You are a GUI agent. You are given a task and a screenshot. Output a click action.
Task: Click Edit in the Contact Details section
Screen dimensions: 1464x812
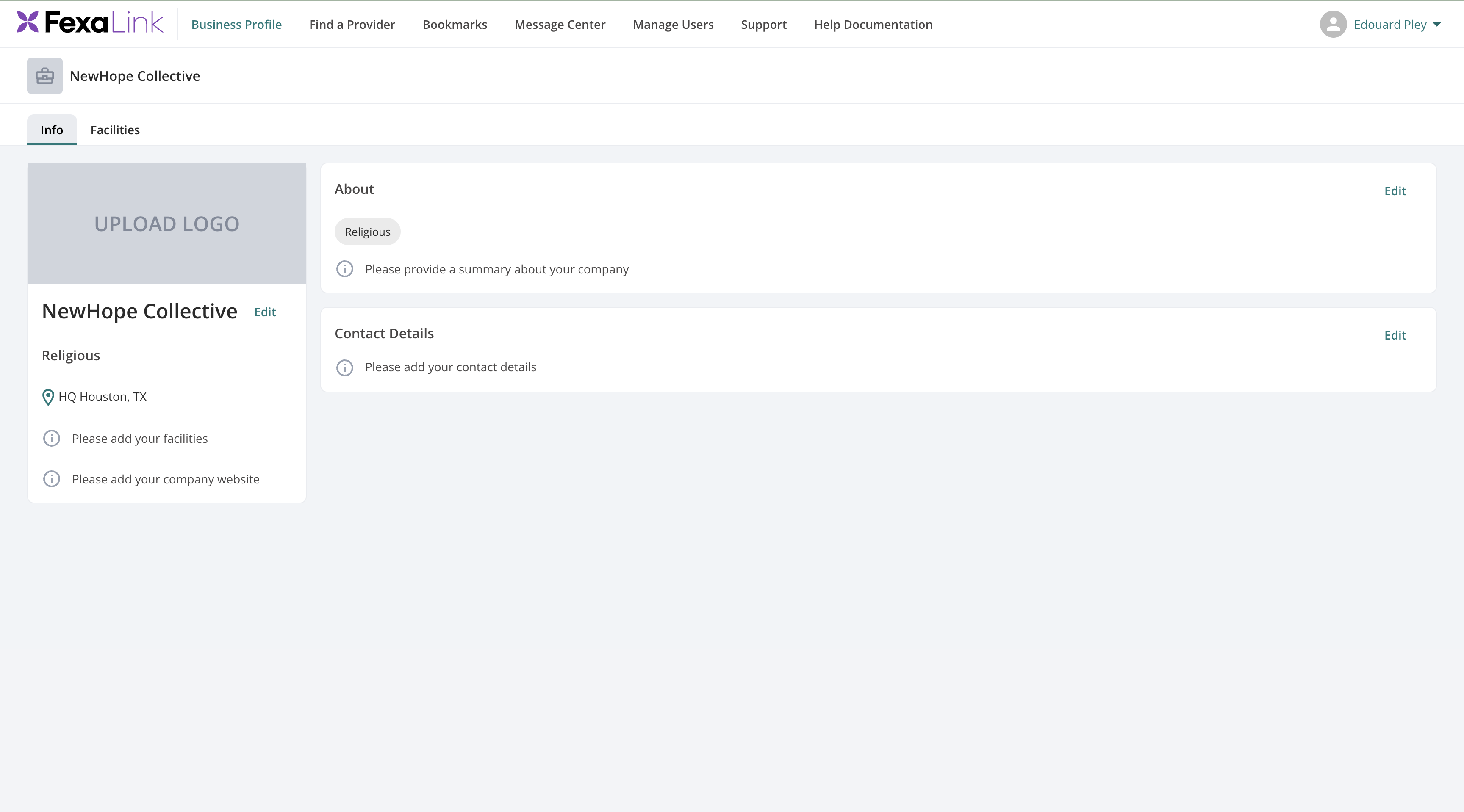pyautogui.click(x=1395, y=335)
